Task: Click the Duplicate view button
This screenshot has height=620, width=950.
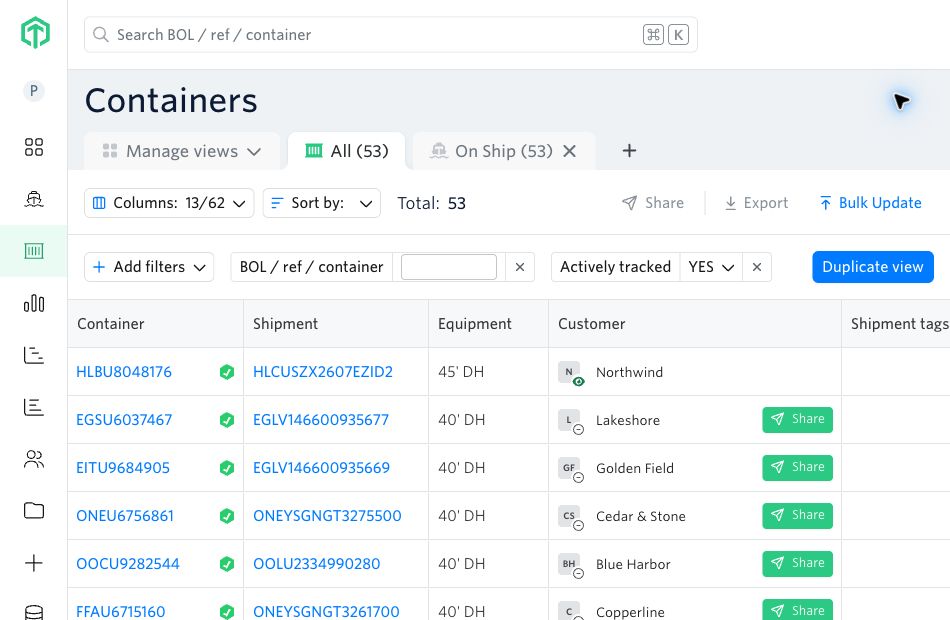Action: pos(872,267)
